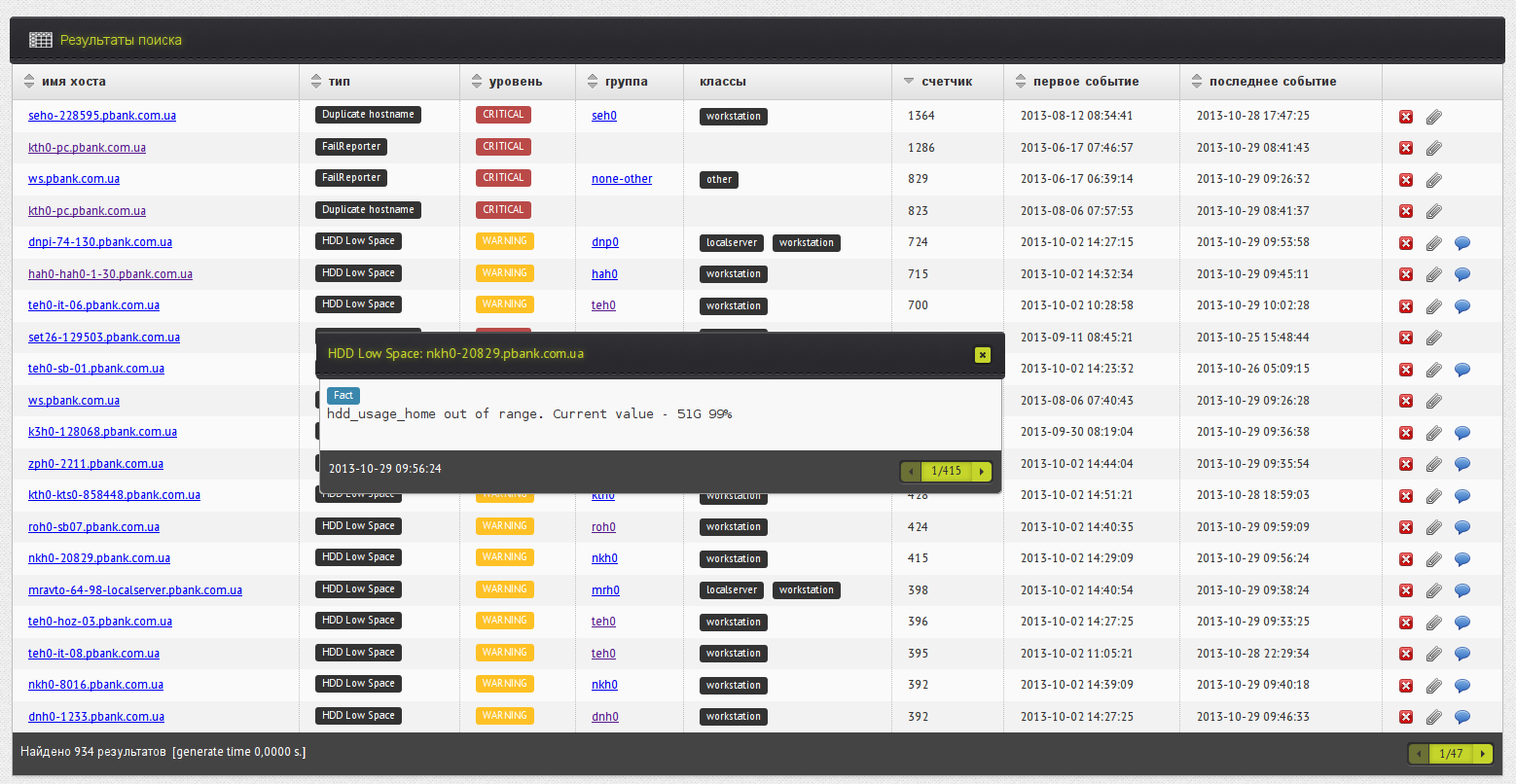Delete the teh0-sb-01.pbank.com.ua row

point(1406,370)
